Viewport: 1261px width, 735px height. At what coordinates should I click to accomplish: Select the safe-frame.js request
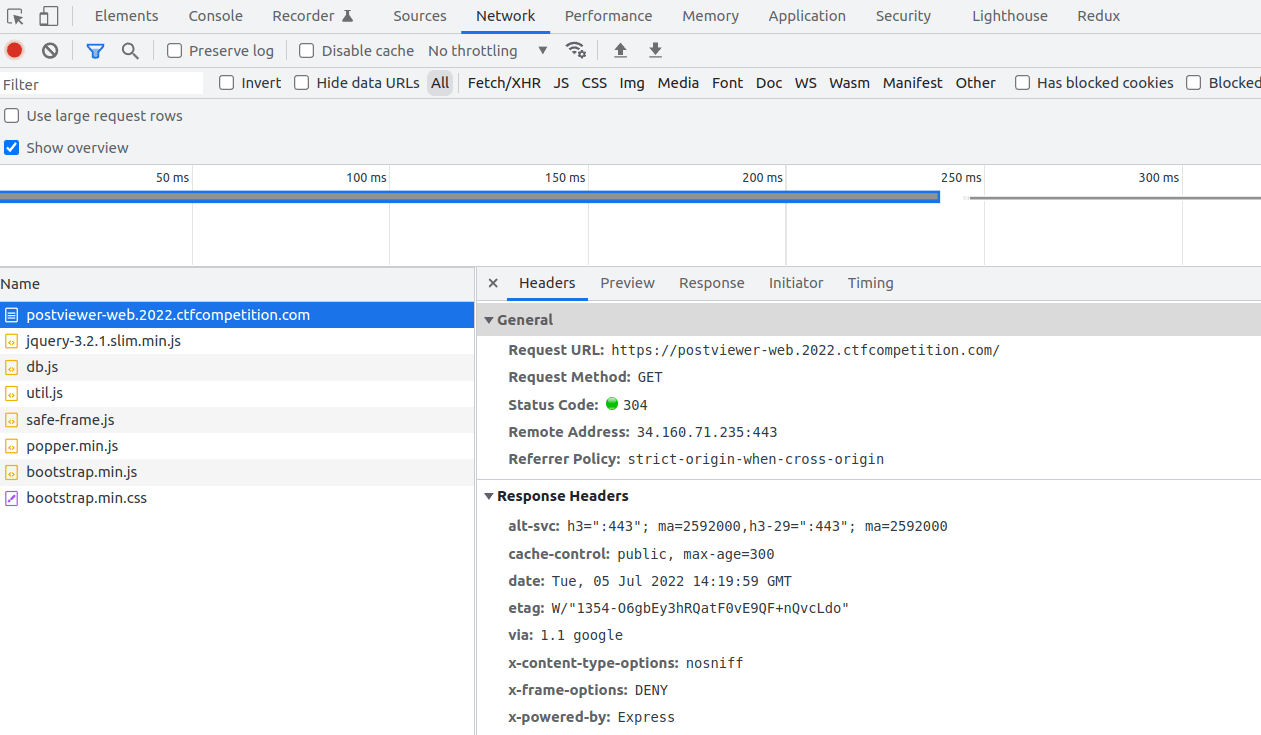[x=237, y=420]
